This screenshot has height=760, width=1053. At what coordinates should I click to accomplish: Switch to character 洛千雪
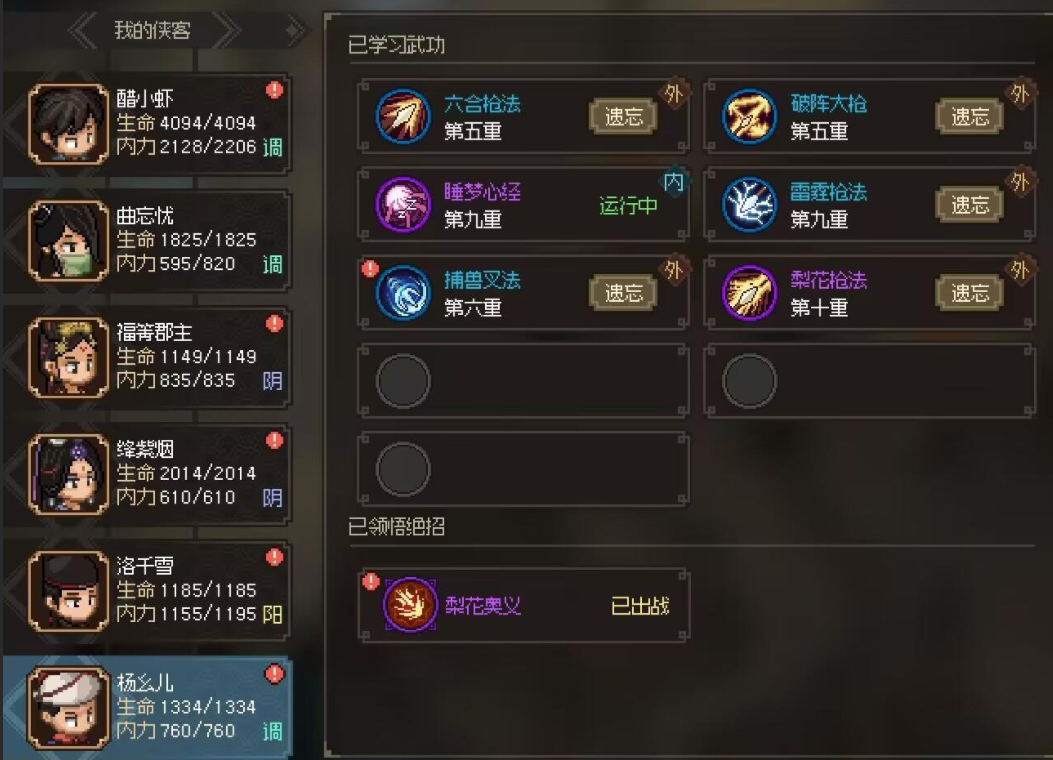[147, 591]
